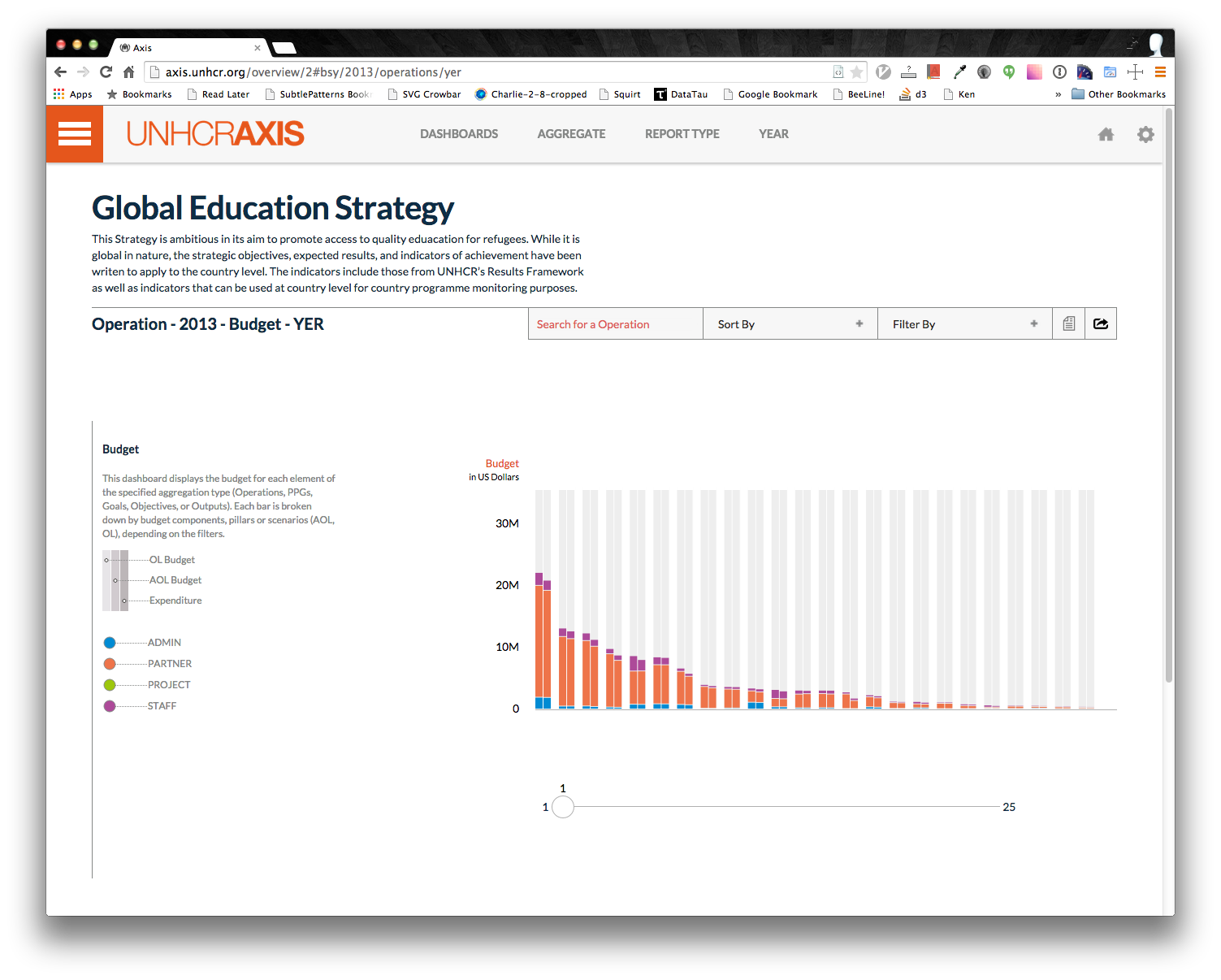1221x980 pixels.
Task: Show hidden bookmarks with chevron
Action: [1058, 94]
